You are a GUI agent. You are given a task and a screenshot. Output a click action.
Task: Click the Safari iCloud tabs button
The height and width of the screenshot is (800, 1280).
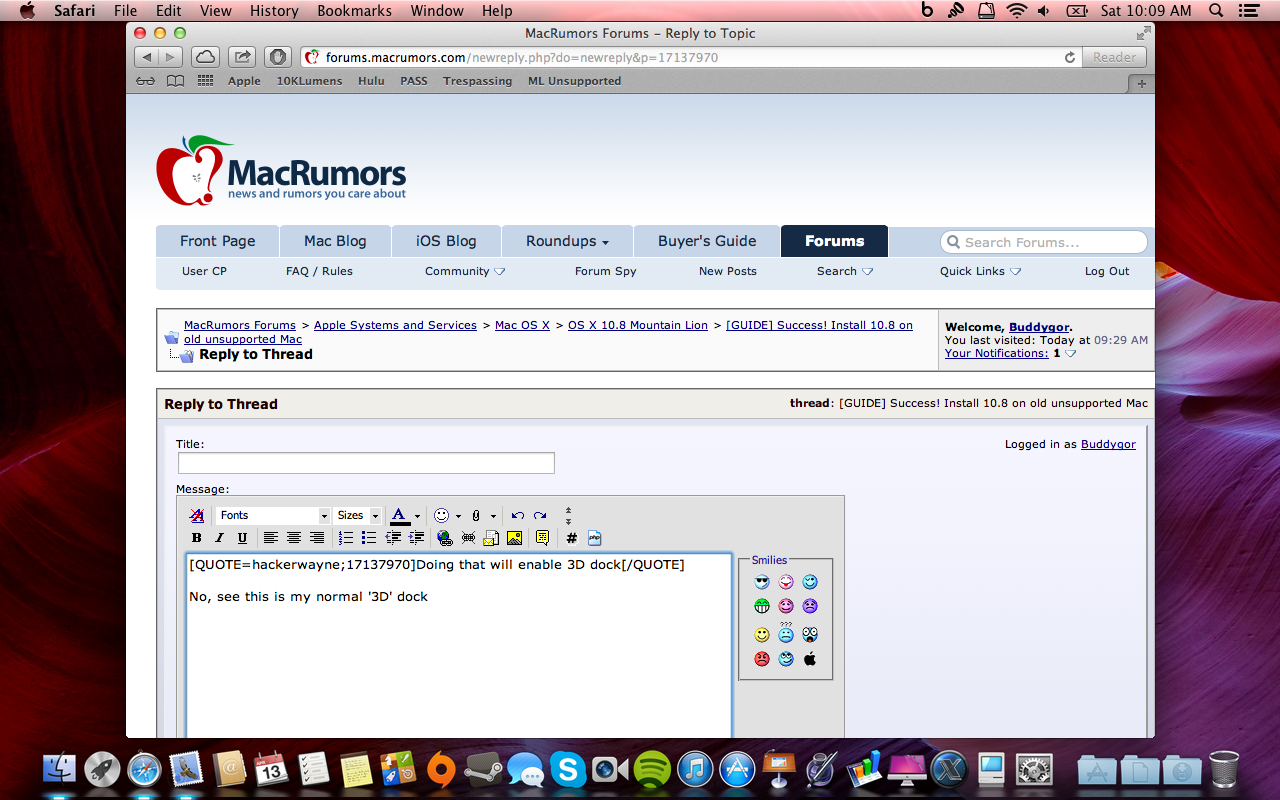pos(205,57)
